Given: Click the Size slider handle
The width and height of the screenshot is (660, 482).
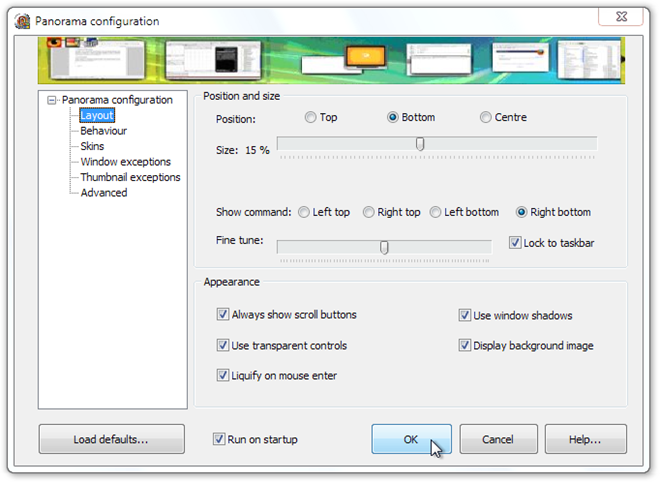Looking at the screenshot, I should click(420, 144).
